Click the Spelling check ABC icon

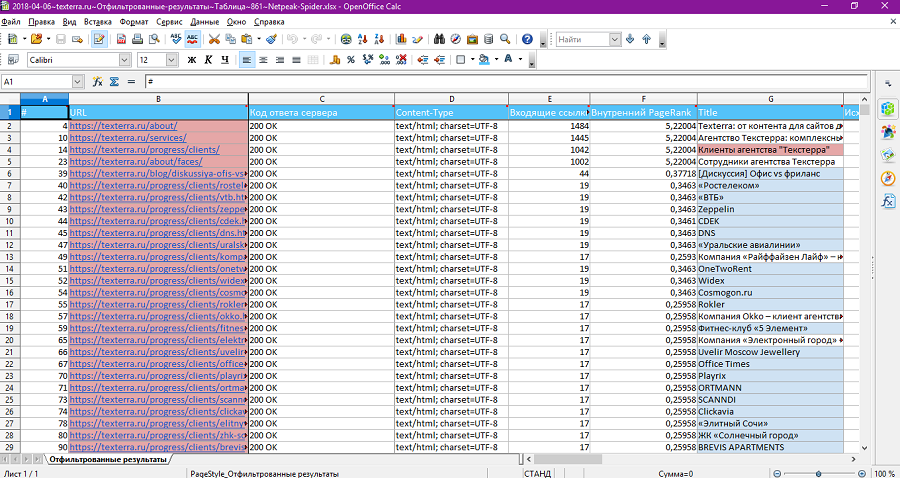[x=176, y=39]
